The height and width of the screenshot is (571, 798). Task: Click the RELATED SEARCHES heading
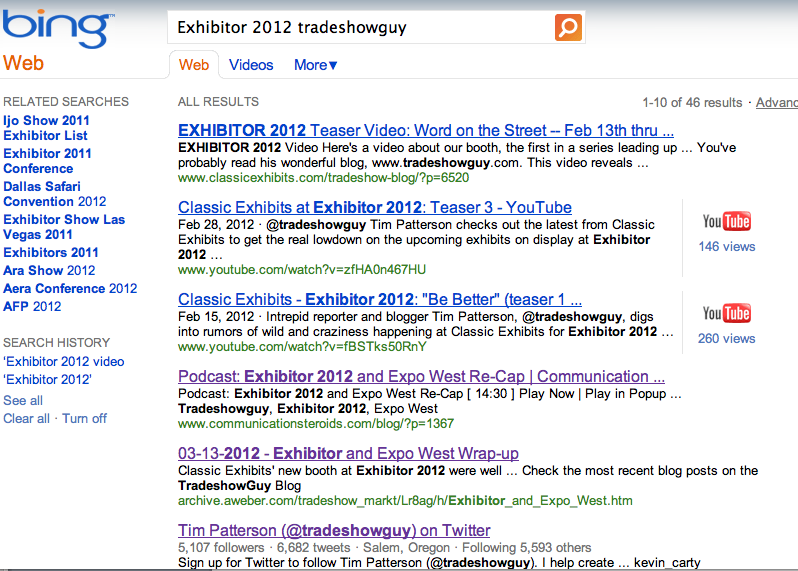[66, 102]
